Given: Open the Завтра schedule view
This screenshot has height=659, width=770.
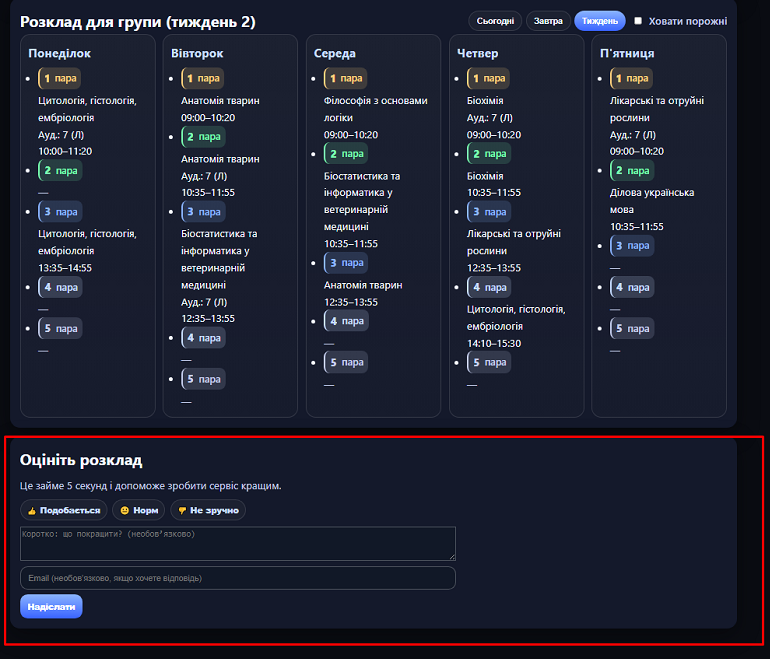Looking at the screenshot, I should tap(548, 21).
